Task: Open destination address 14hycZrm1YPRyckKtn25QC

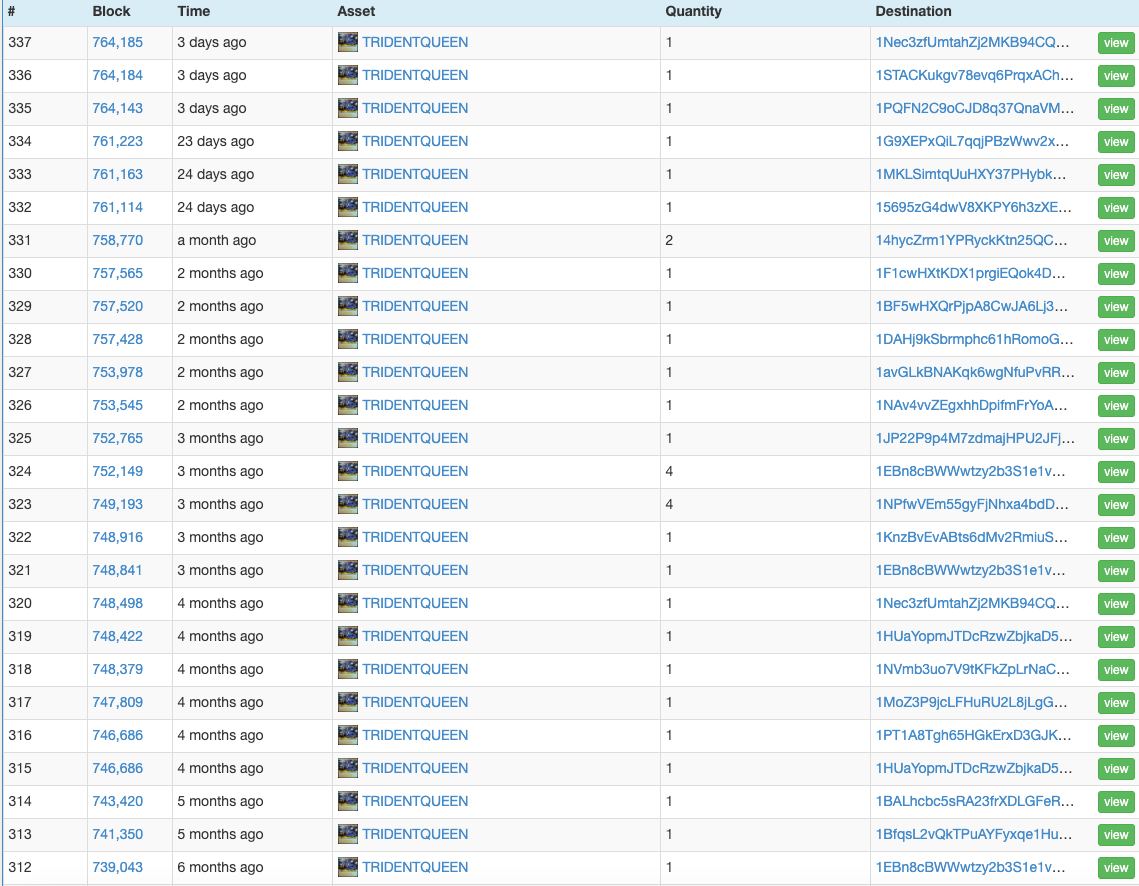Action: [971, 240]
